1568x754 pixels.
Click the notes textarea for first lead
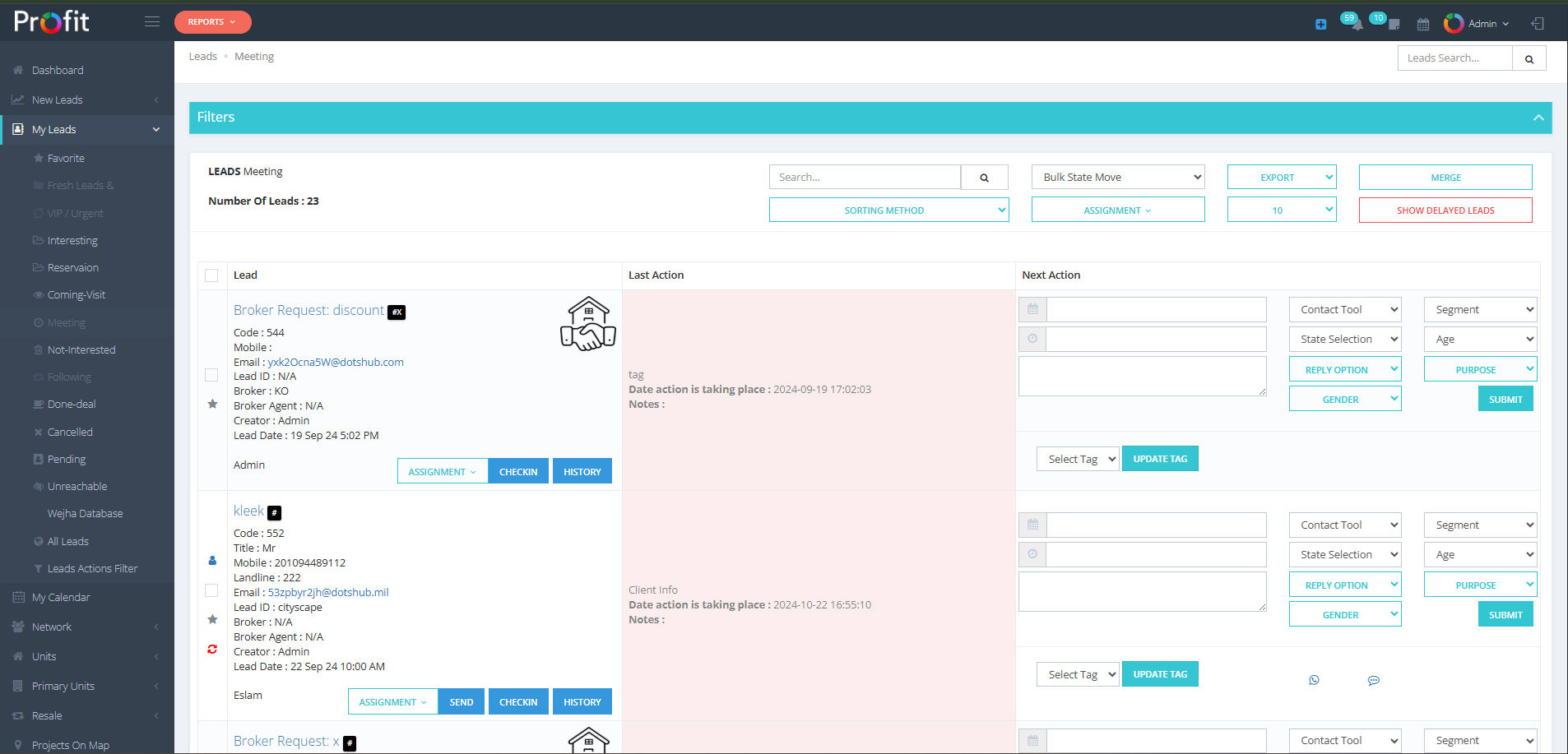[x=1142, y=377]
